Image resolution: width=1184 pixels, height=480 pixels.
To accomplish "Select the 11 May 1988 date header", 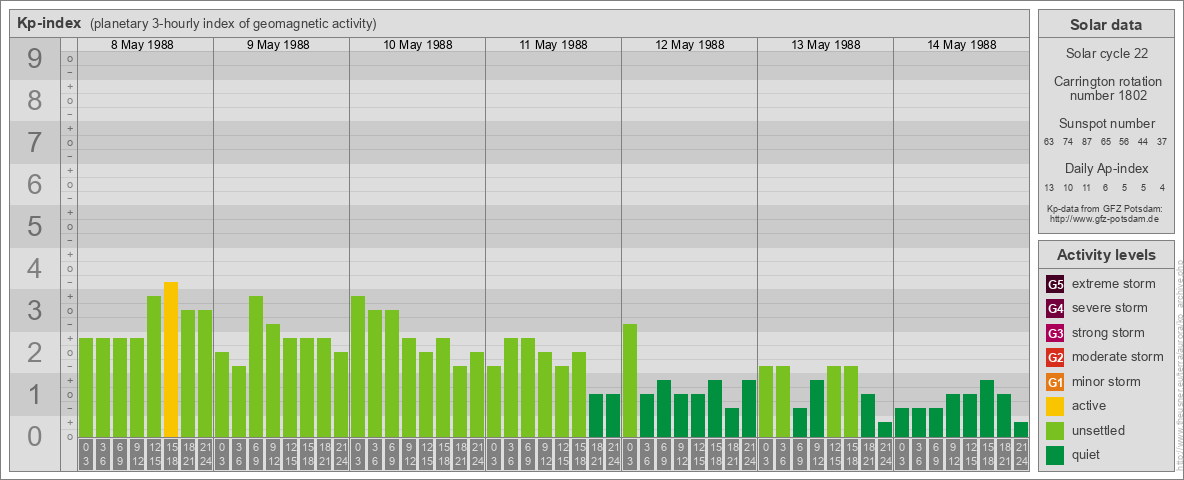I will 553,45.
